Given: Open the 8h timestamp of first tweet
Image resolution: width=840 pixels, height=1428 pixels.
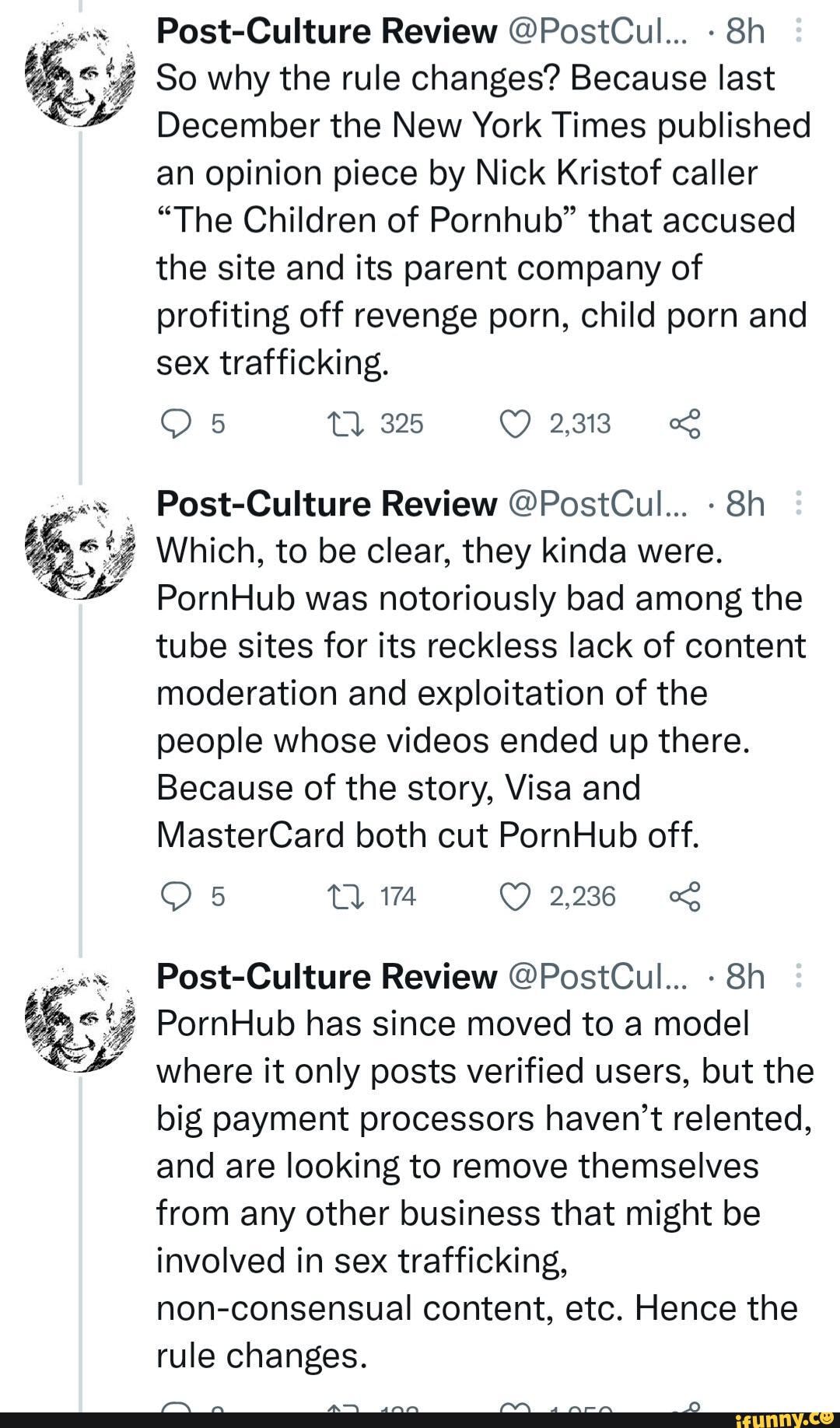Looking at the screenshot, I should [745, 32].
